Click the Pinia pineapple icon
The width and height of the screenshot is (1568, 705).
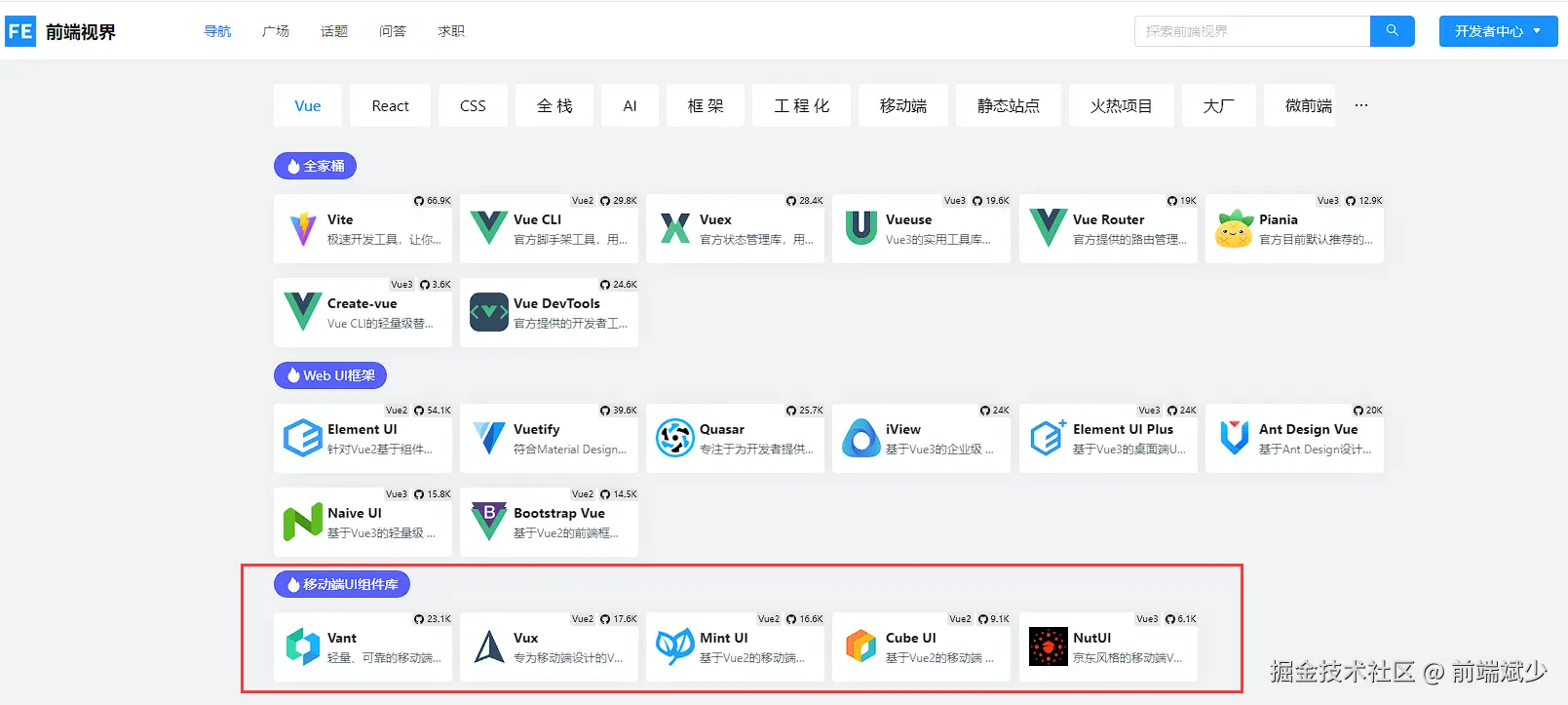[1235, 229]
